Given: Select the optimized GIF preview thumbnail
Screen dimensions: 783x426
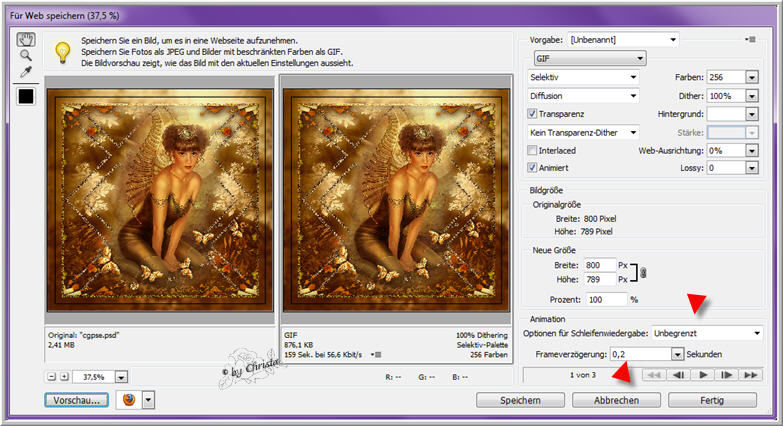Looking at the screenshot, I should (396, 200).
